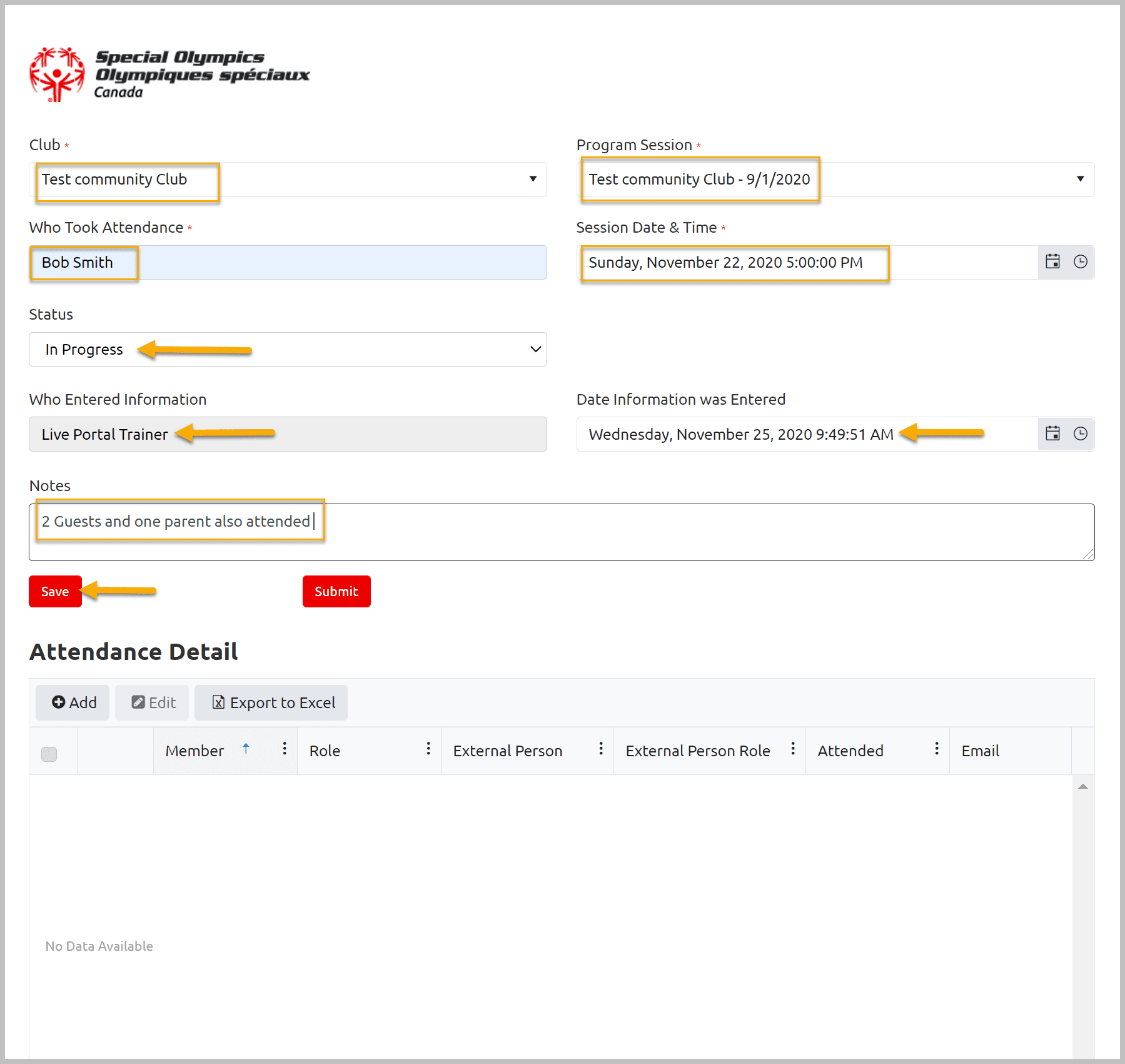
Task: Sort by Member column header
Action: click(194, 751)
